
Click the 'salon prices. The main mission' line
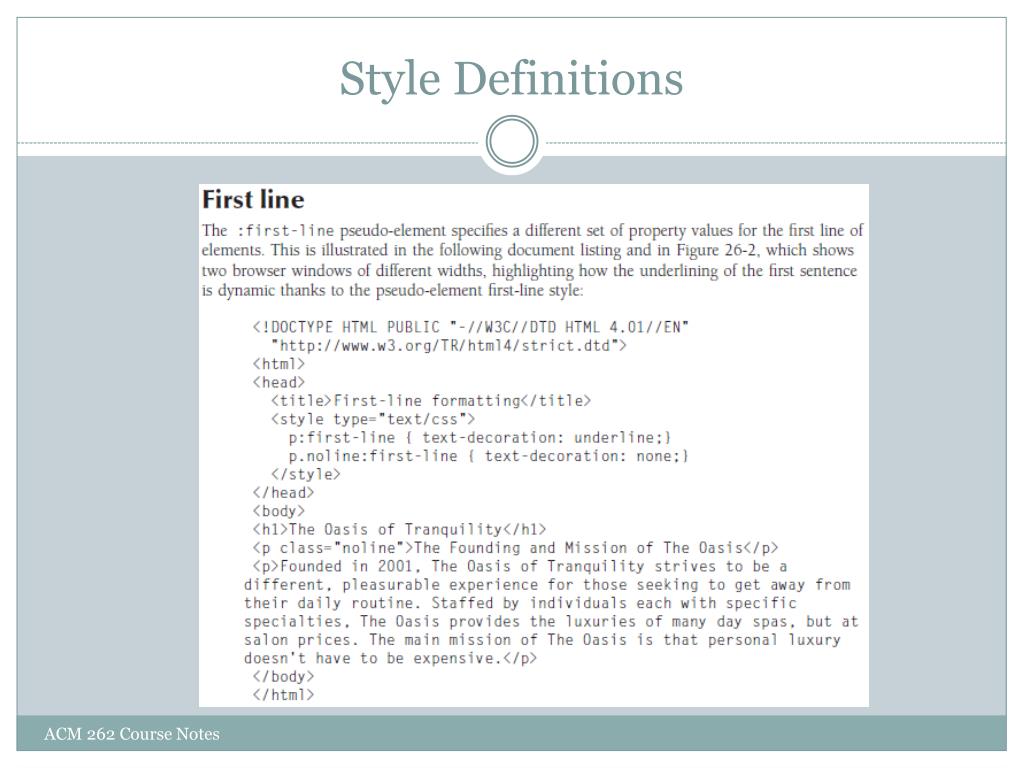point(543,639)
